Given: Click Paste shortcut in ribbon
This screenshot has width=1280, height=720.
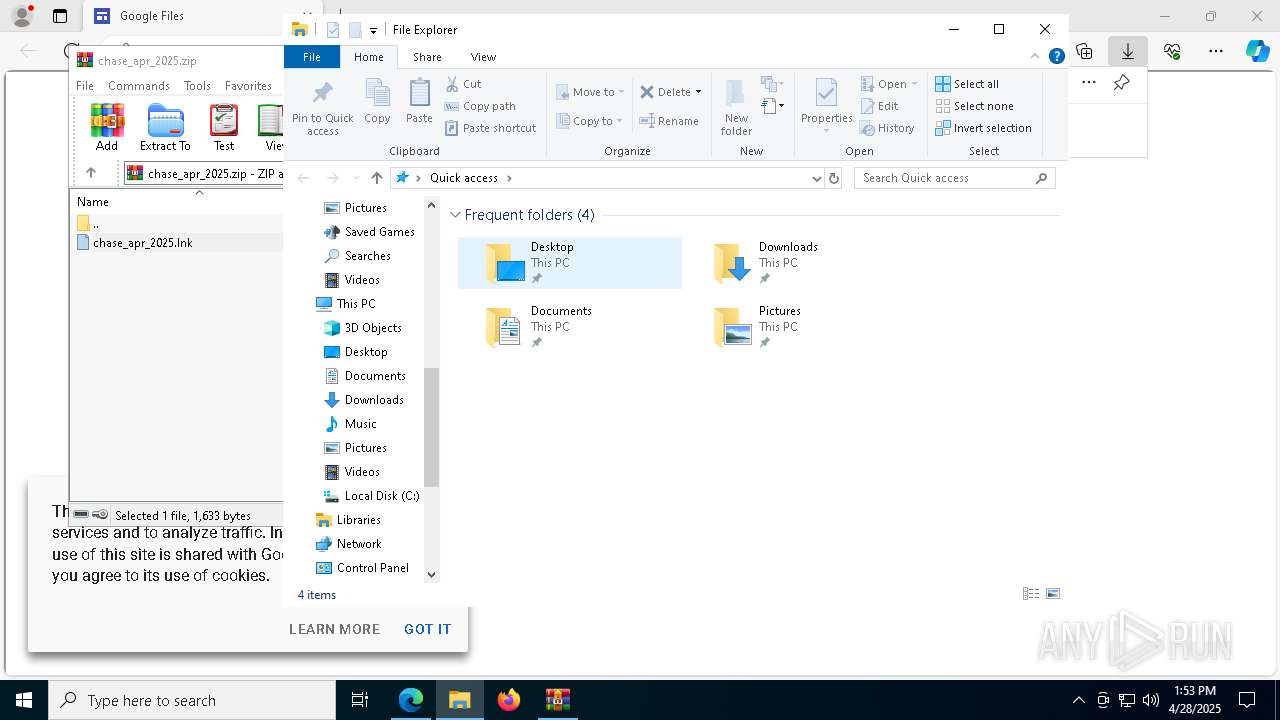Looking at the screenshot, I should [x=490, y=128].
